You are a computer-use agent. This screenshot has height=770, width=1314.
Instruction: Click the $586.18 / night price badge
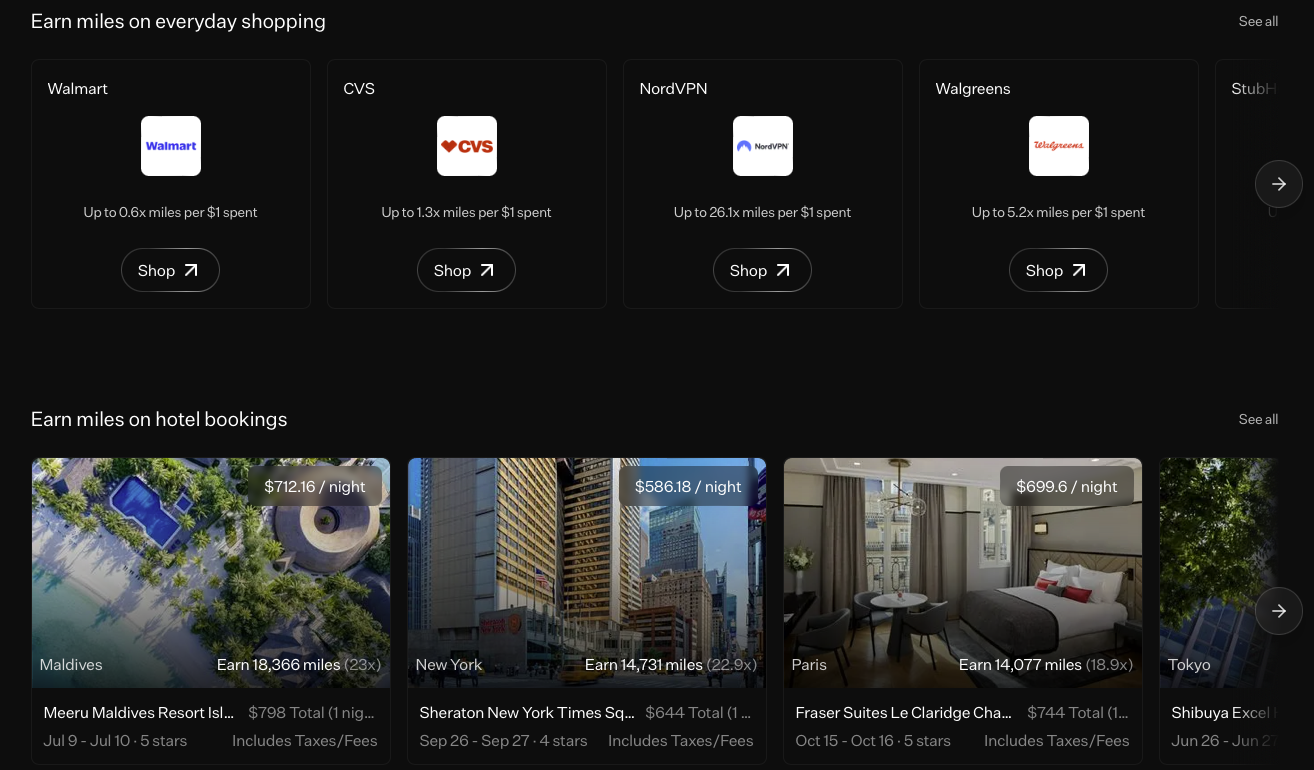(x=688, y=486)
